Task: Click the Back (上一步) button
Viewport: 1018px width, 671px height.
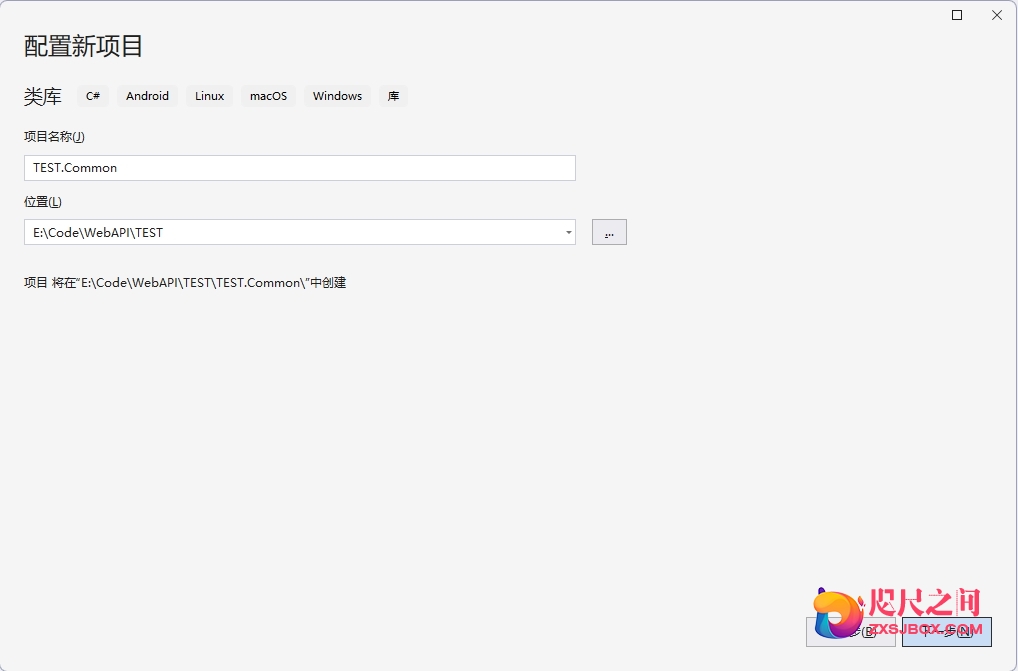Action: [x=850, y=631]
